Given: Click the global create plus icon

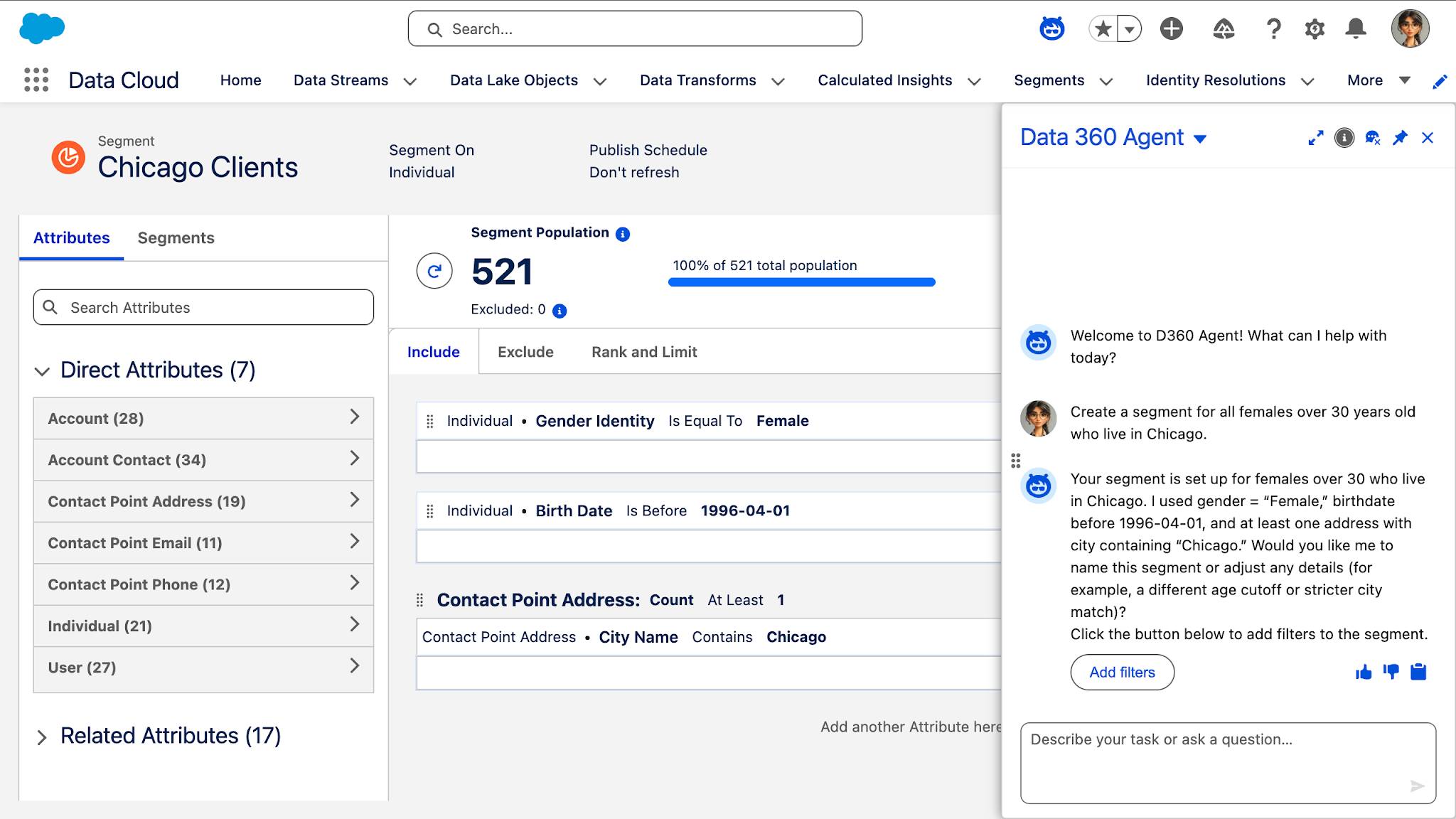Looking at the screenshot, I should click(1171, 29).
